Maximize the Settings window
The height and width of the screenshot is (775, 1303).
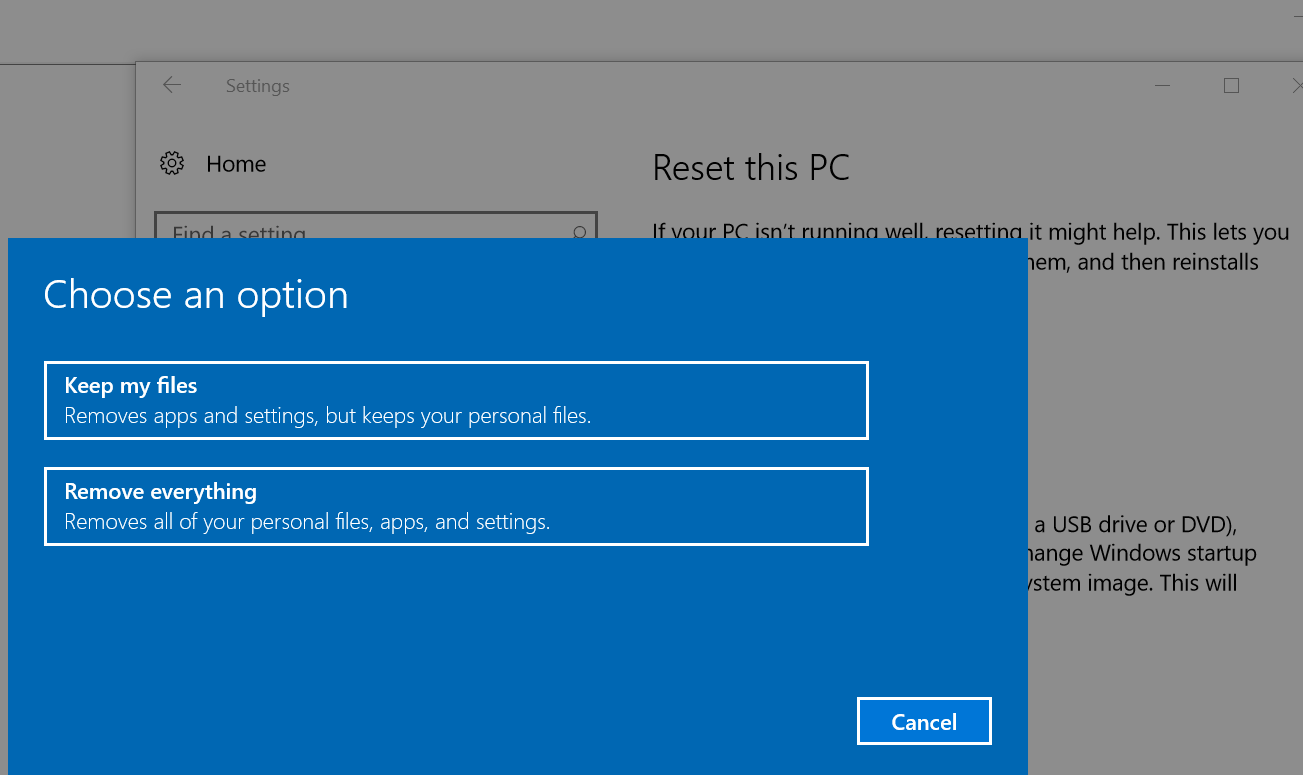(x=1231, y=86)
